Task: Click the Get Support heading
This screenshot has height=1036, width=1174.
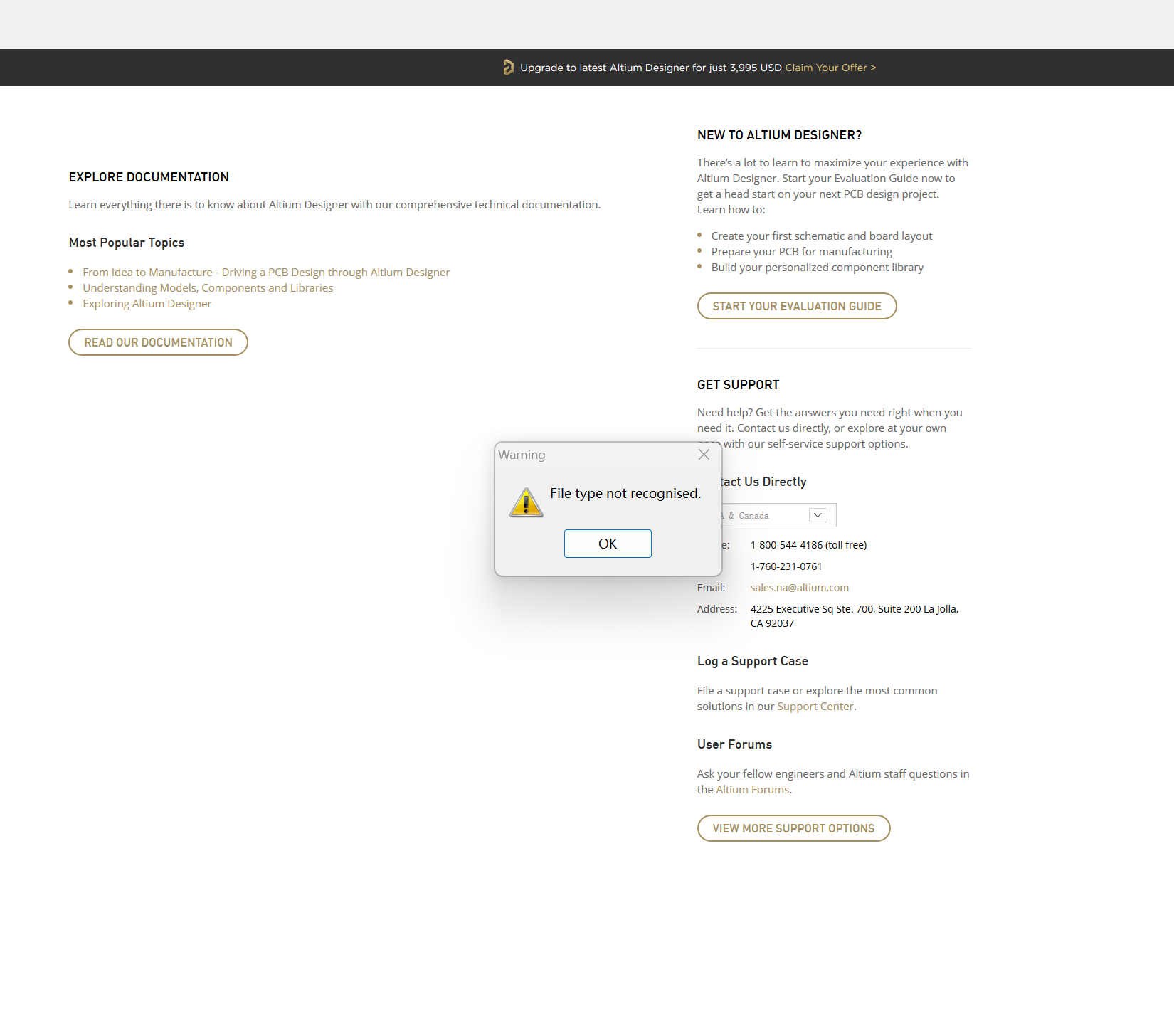Action: (738, 385)
